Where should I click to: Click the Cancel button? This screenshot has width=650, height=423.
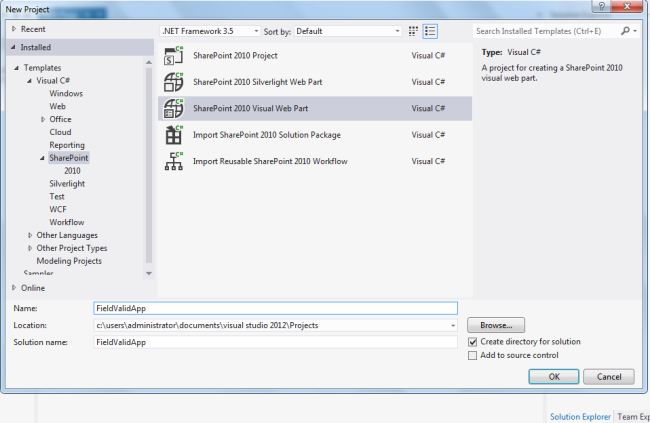tap(609, 377)
